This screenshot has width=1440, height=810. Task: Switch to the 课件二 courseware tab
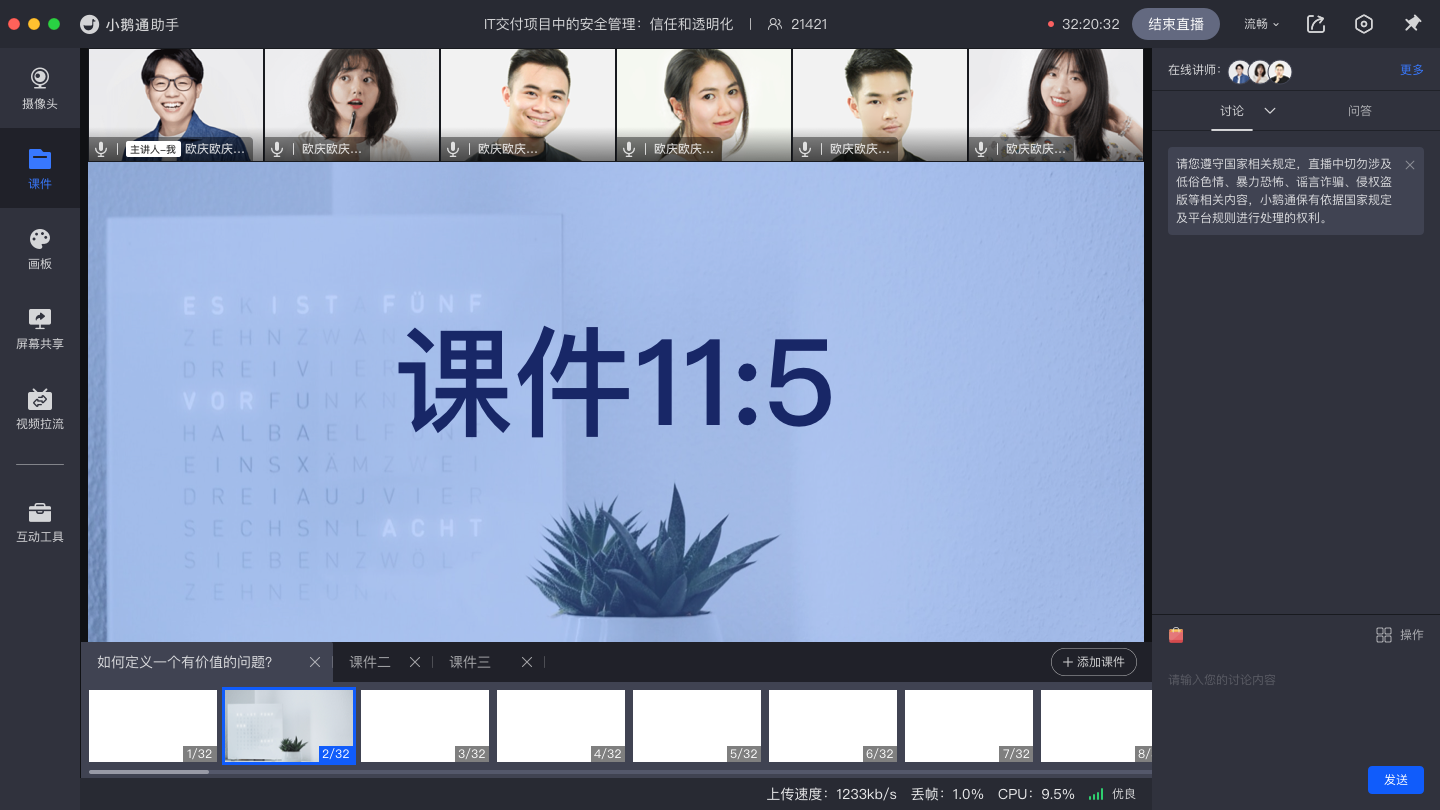(370, 662)
